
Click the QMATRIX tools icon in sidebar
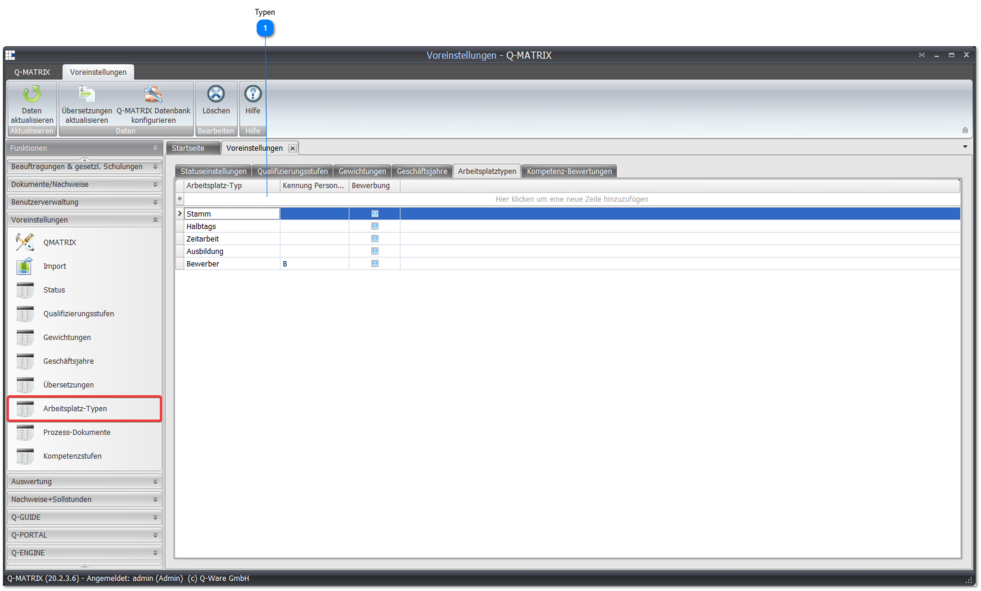pyautogui.click(x=25, y=242)
